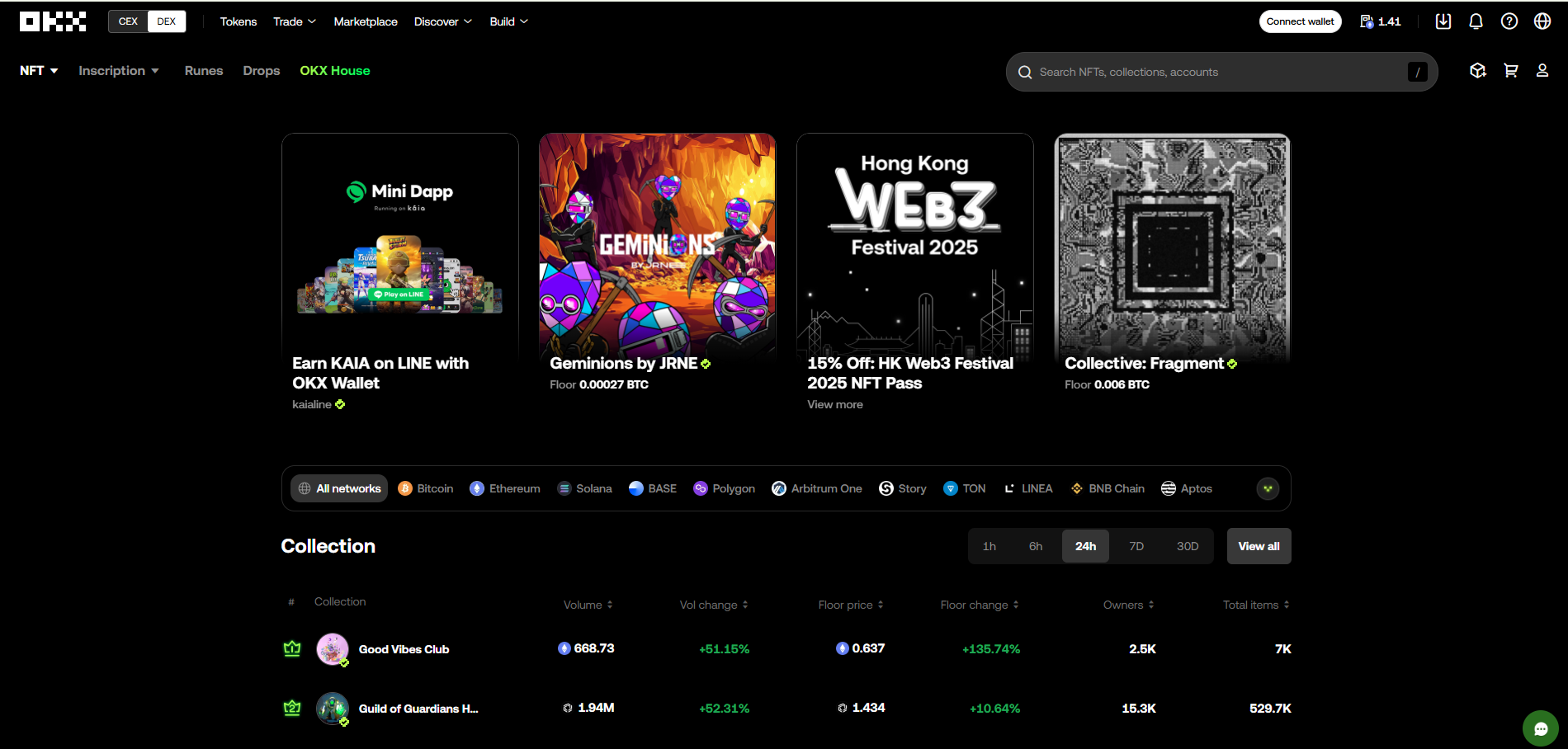Image resolution: width=1568 pixels, height=749 pixels.
Task: Sort by Vol change column
Action: click(714, 605)
